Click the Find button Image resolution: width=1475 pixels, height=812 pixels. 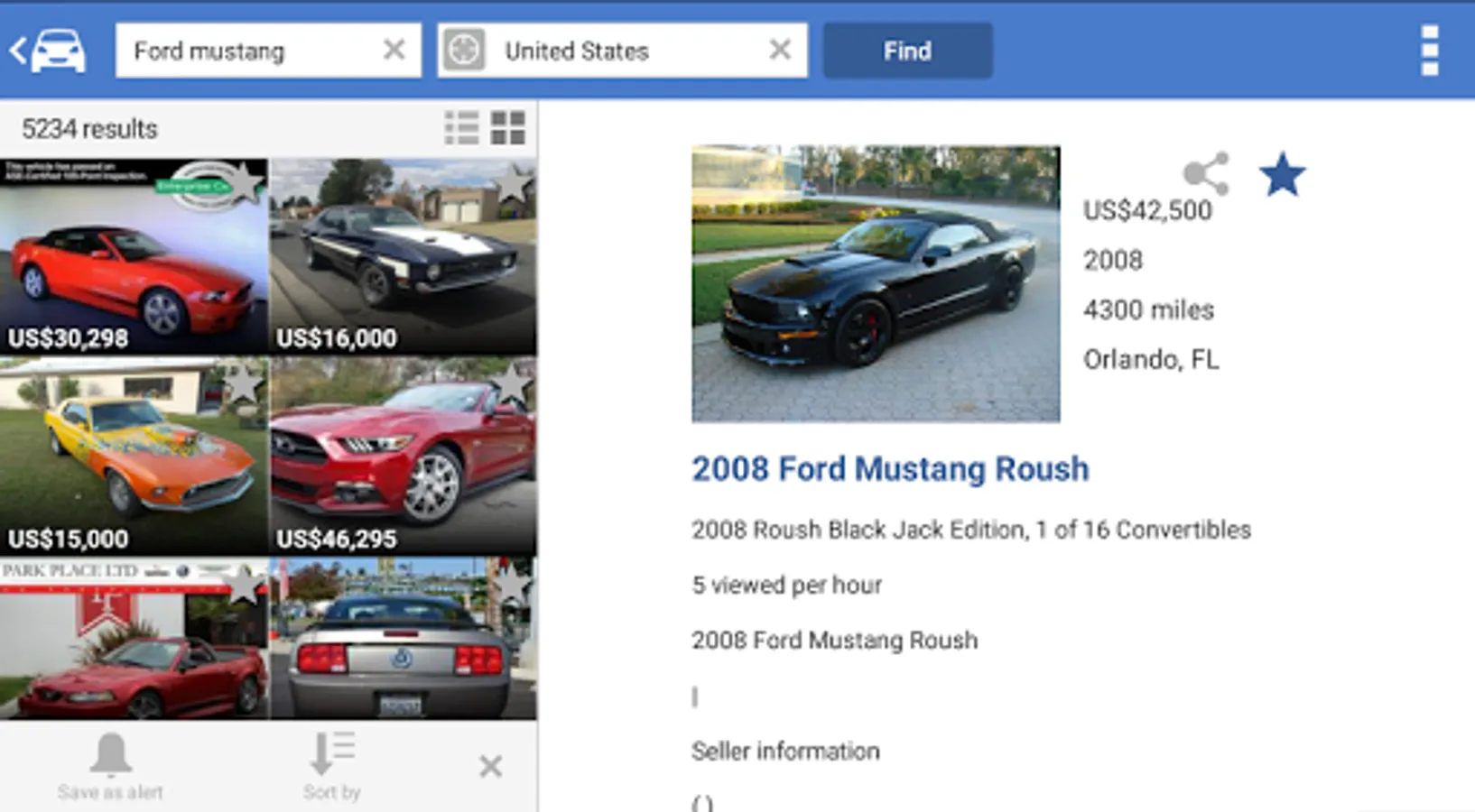[x=907, y=51]
